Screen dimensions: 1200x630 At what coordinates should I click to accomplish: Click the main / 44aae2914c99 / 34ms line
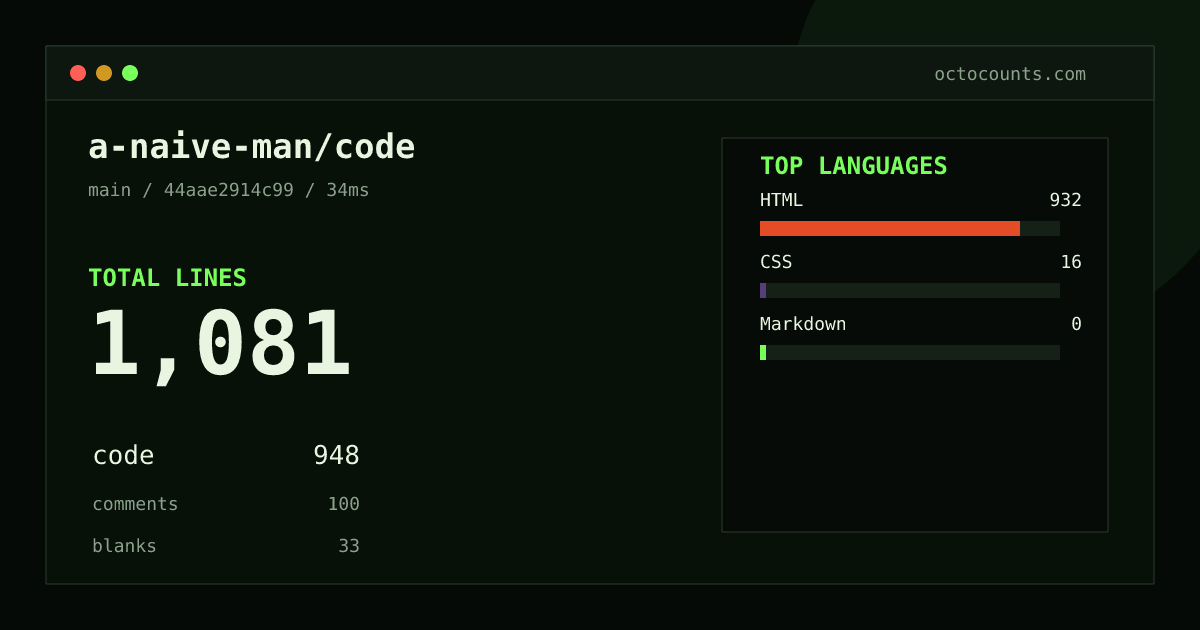229,190
